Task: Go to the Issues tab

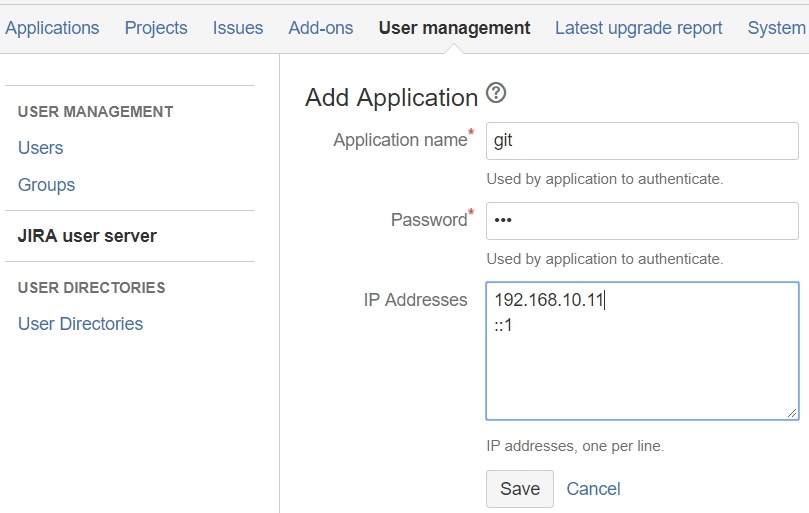Action: 238,28
